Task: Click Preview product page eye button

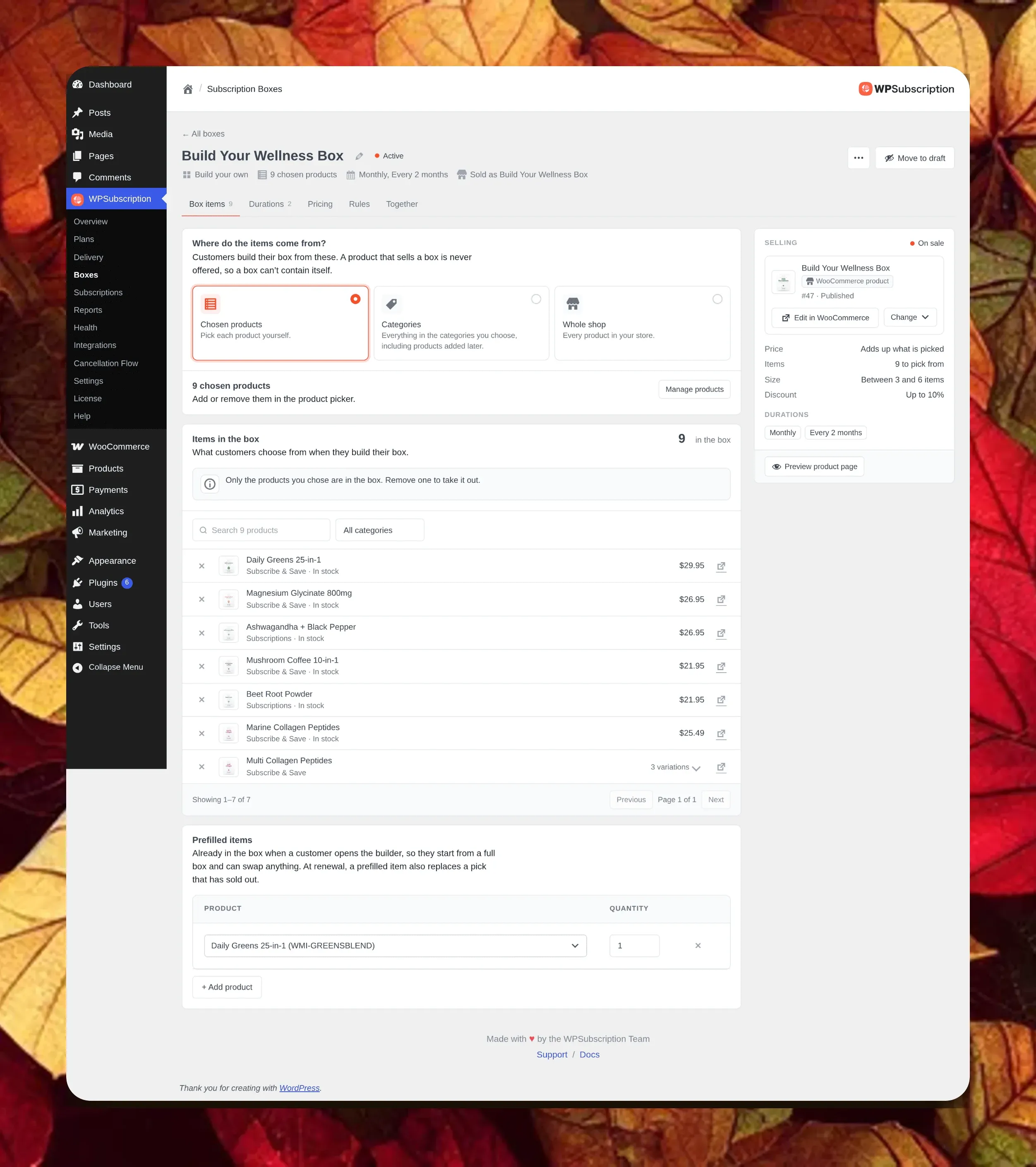Action: pos(814,467)
